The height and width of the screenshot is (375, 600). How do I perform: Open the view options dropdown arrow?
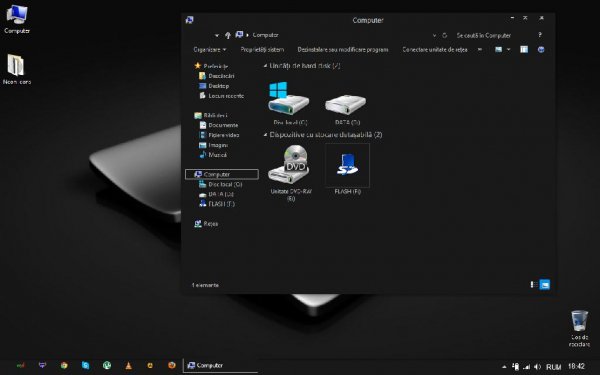(509, 49)
